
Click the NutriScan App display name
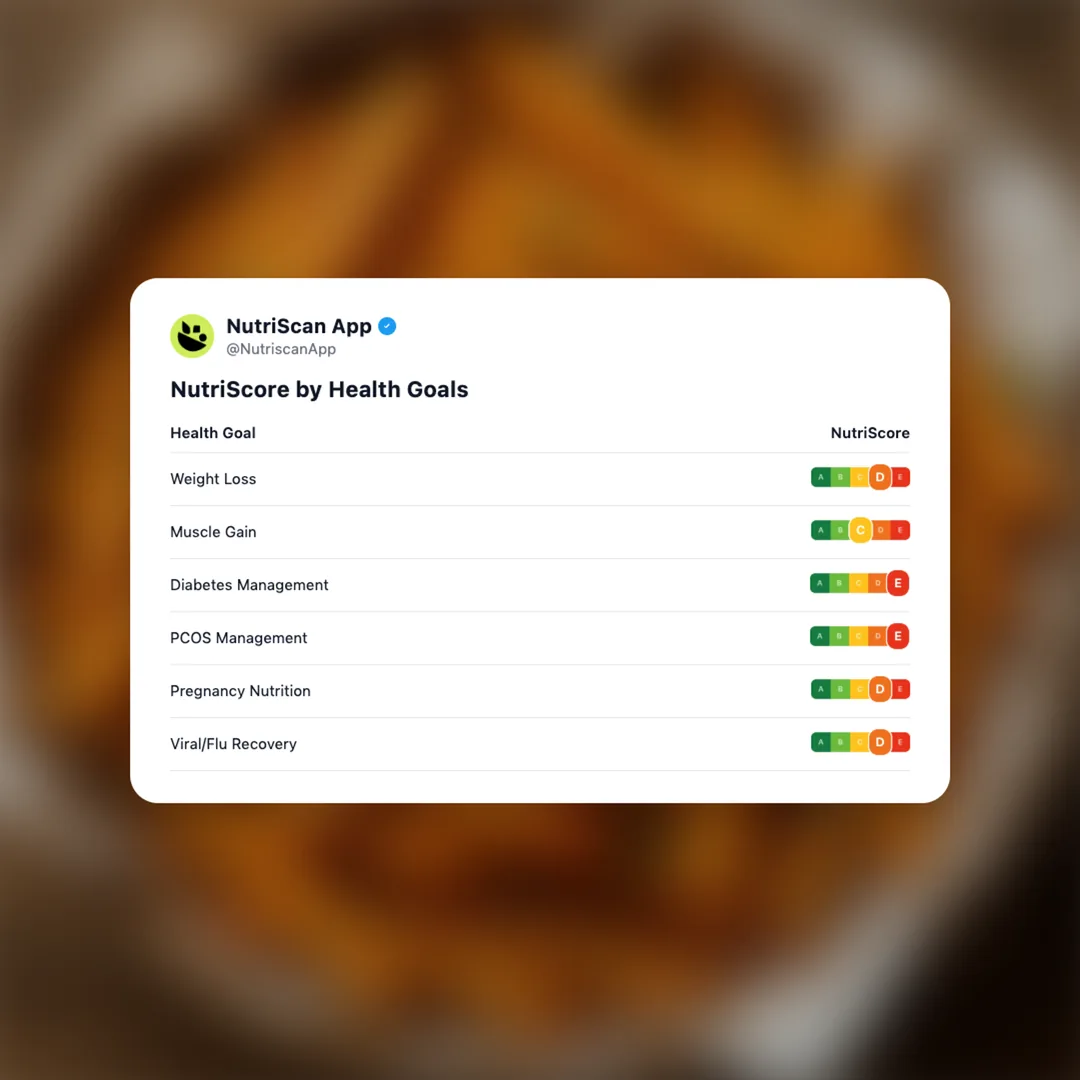(x=300, y=326)
